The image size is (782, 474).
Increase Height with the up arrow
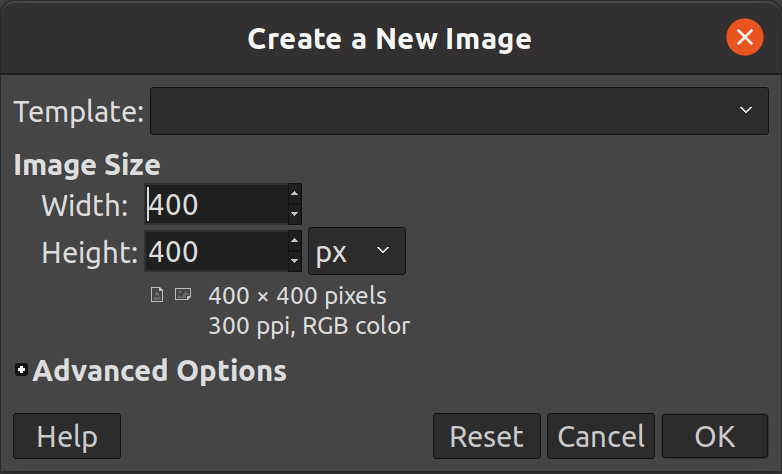(x=295, y=241)
